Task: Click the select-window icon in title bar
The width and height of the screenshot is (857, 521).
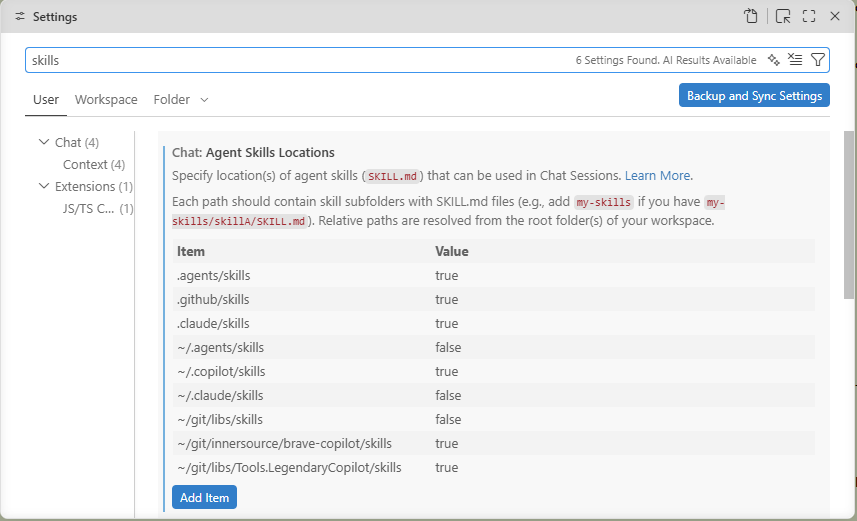Action: point(783,16)
